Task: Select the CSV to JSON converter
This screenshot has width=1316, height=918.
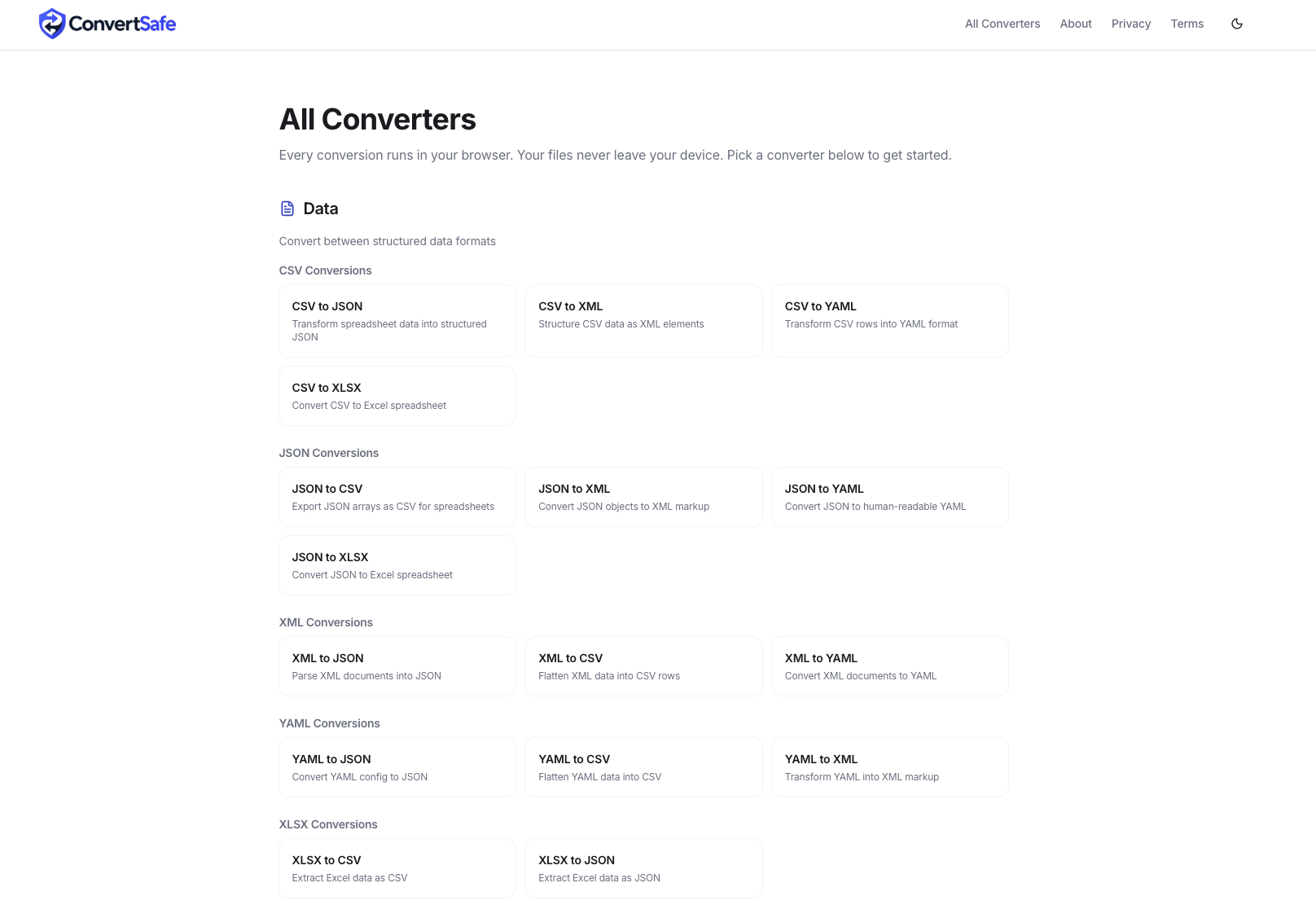Action: [x=397, y=320]
